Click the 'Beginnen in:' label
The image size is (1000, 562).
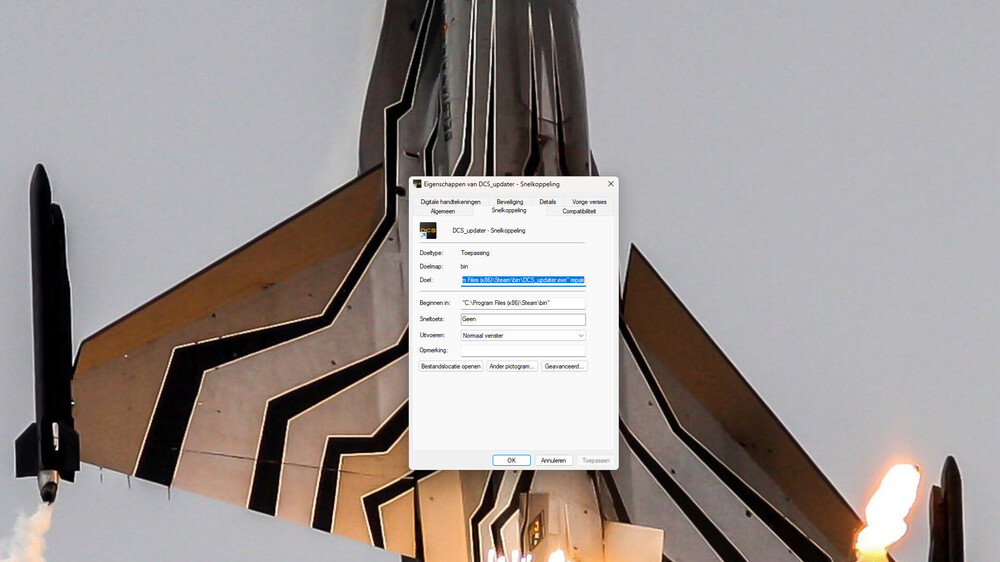(435, 303)
